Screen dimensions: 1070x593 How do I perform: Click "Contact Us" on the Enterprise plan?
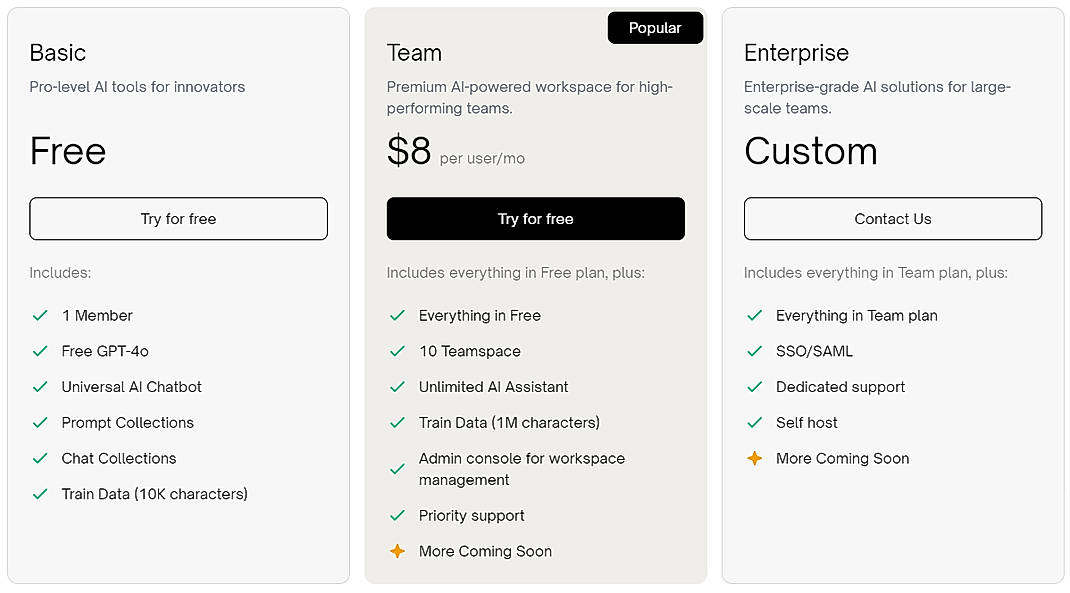pyautogui.click(x=892, y=218)
